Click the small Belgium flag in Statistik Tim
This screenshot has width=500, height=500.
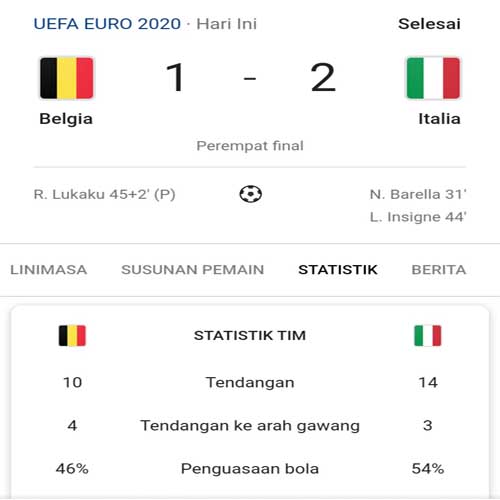[x=72, y=335]
